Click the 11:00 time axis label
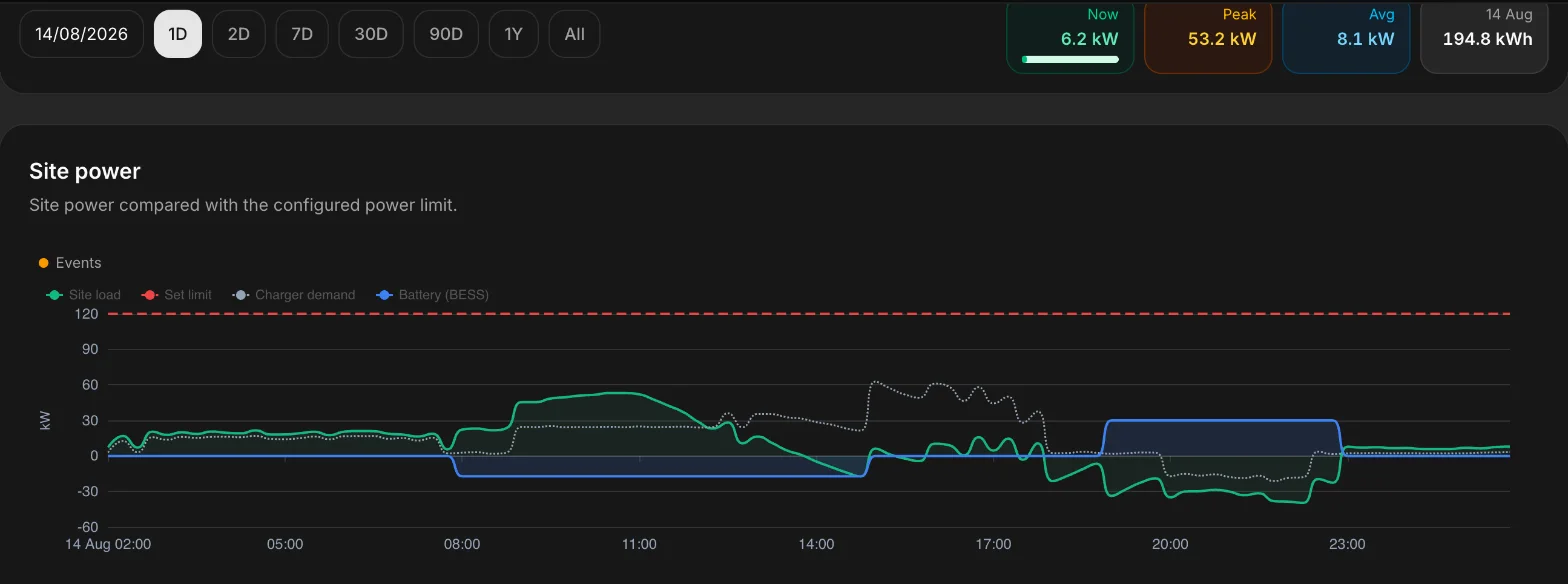1568x584 pixels. (639, 545)
